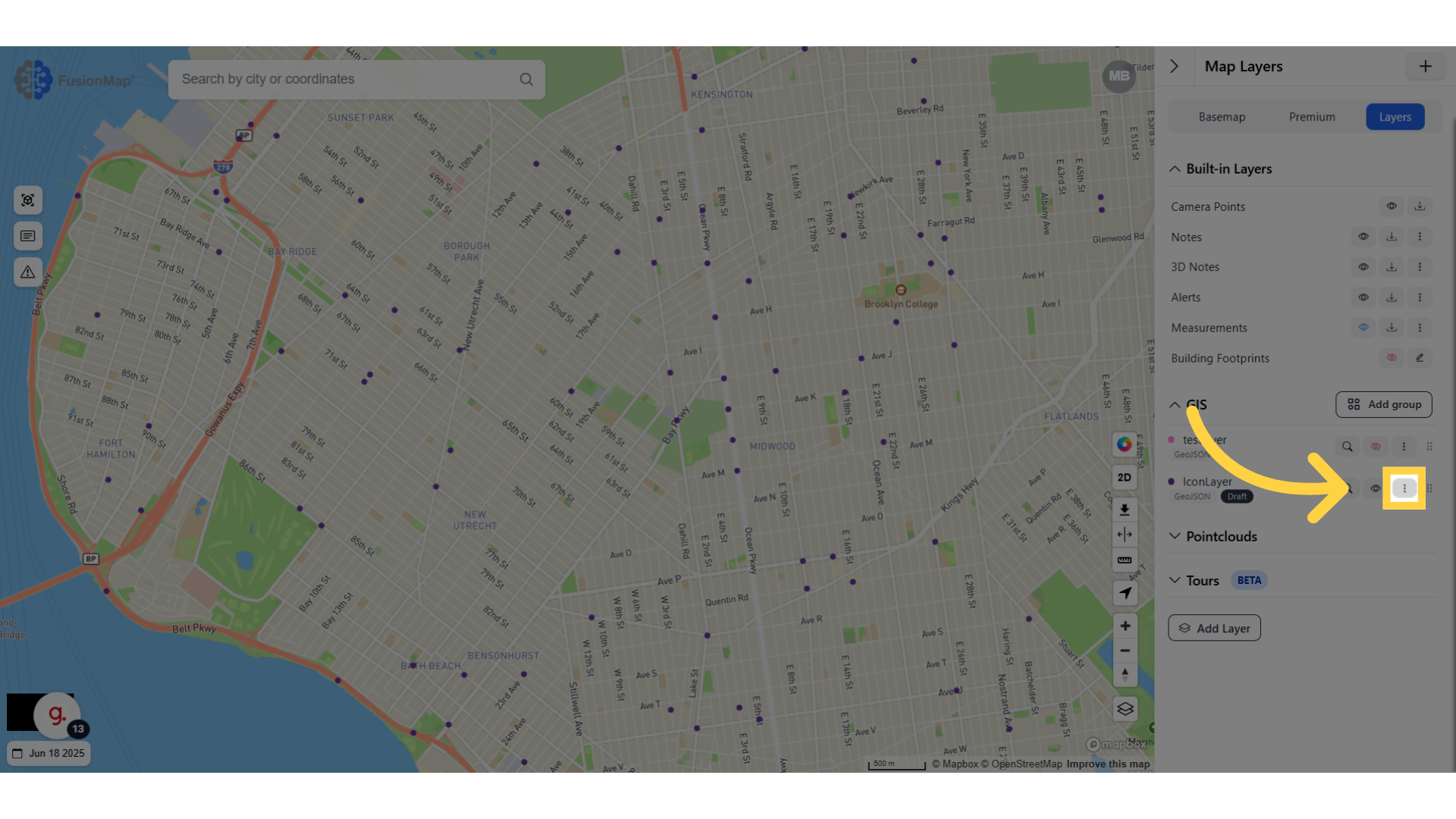Click the Add group button
The image size is (1456, 819).
1383,405
